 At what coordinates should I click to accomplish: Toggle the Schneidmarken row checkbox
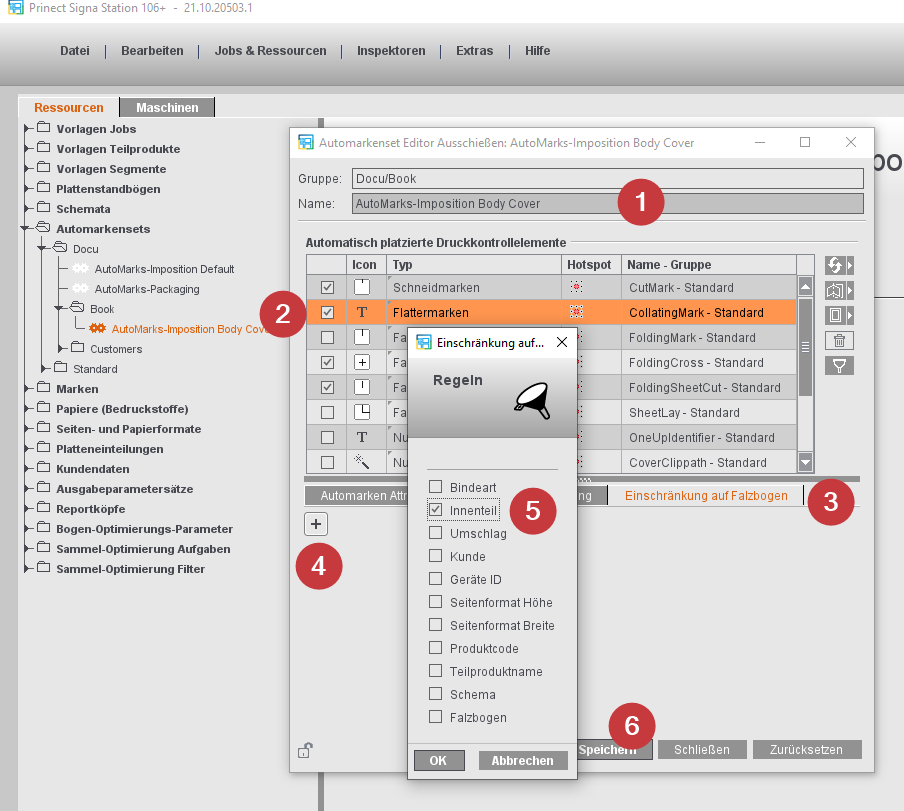tap(327, 287)
